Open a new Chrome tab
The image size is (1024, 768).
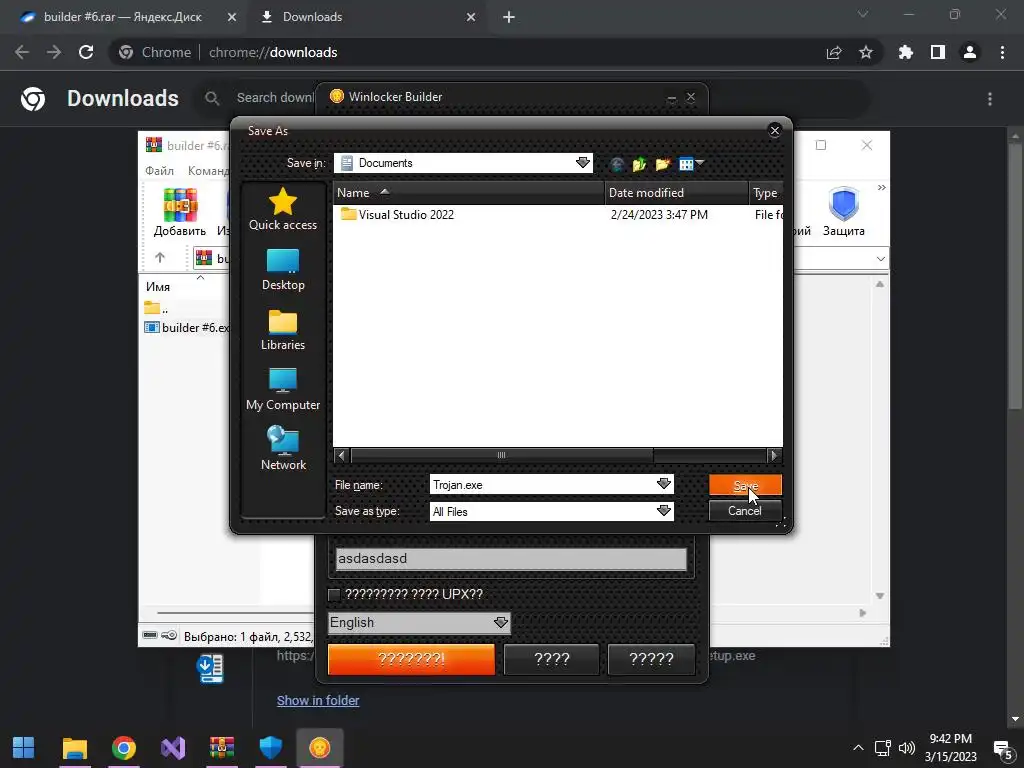coord(509,17)
